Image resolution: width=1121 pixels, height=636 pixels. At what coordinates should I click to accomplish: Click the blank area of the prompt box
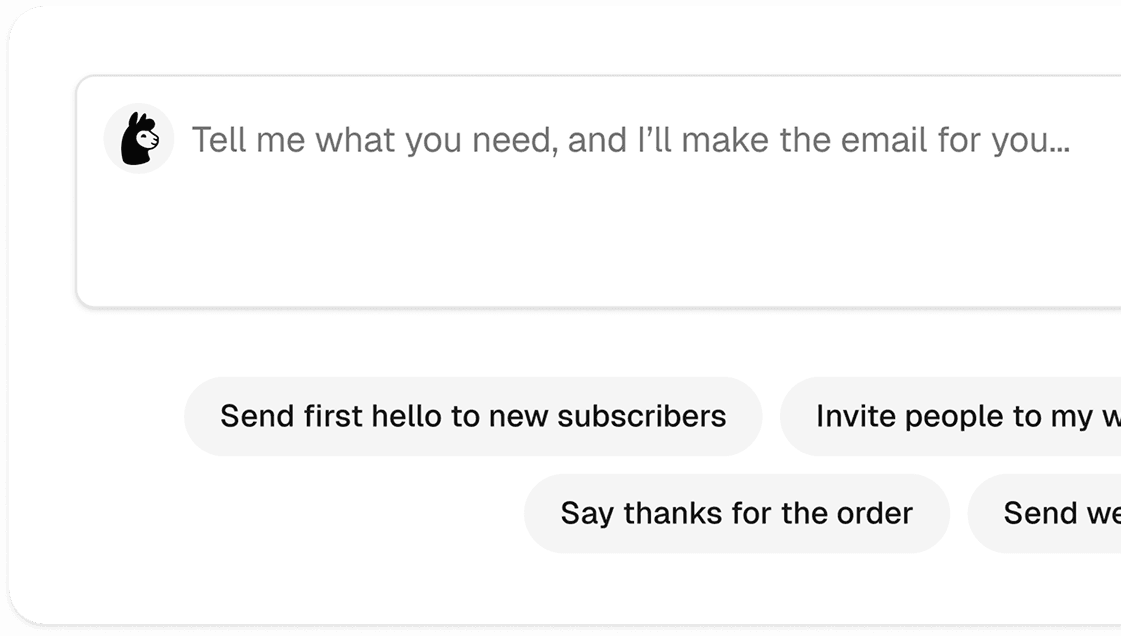(600, 240)
